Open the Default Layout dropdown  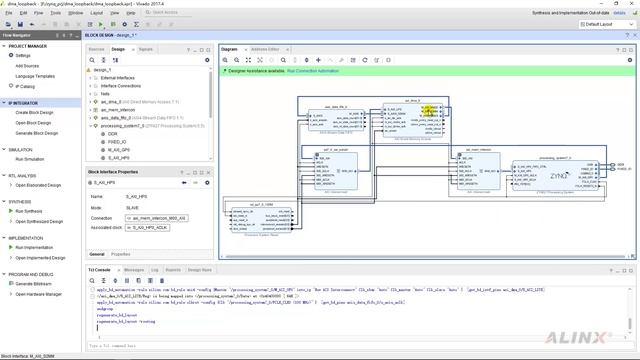tap(607, 24)
